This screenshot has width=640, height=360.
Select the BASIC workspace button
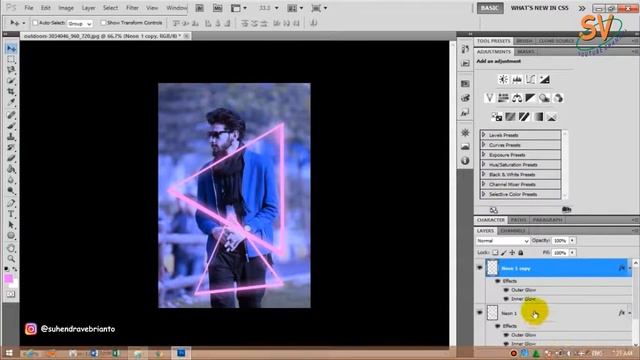pos(490,8)
